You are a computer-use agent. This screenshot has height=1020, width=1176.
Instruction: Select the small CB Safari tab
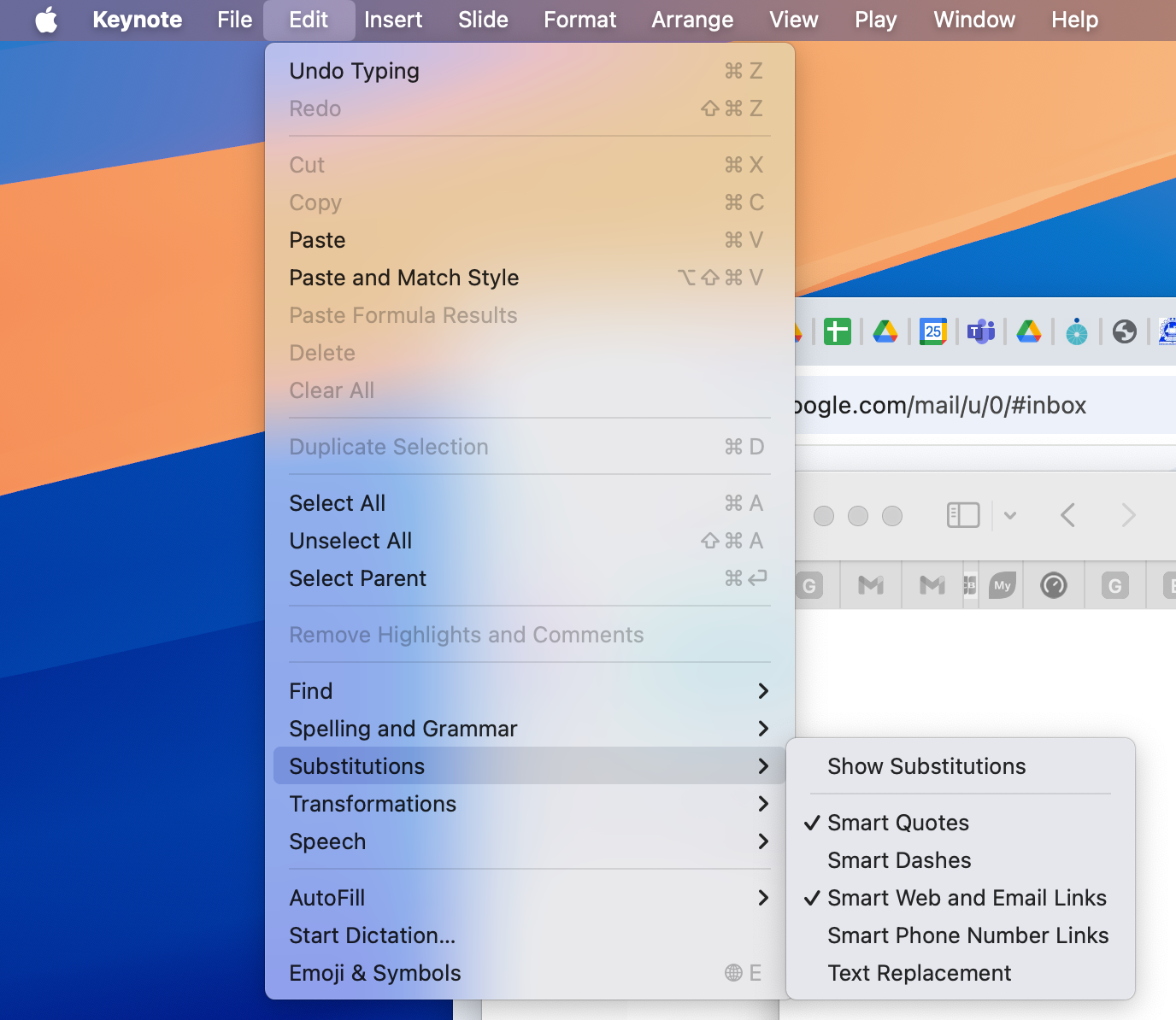(x=970, y=585)
